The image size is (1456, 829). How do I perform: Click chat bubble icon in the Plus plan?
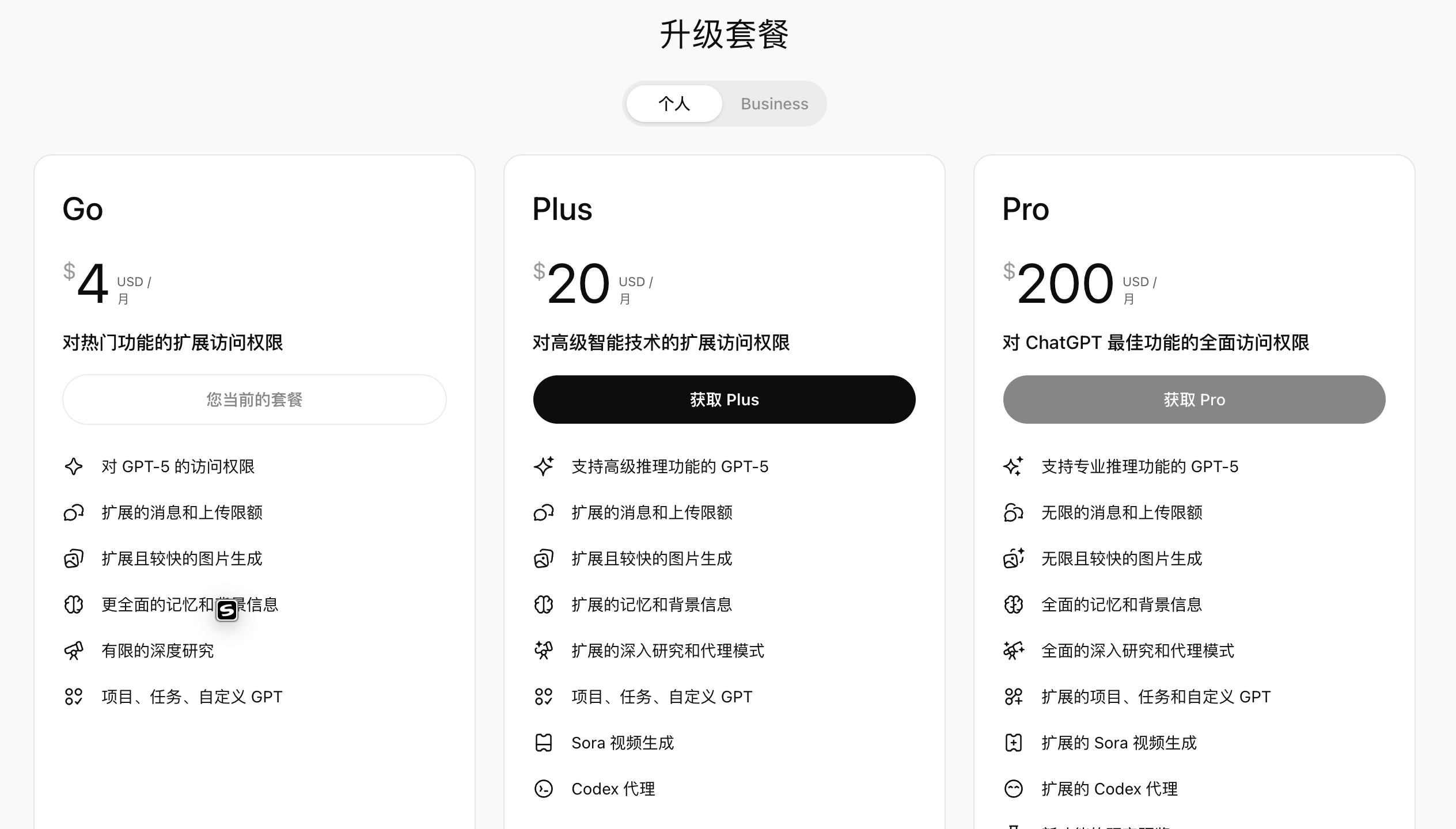click(x=544, y=512)
